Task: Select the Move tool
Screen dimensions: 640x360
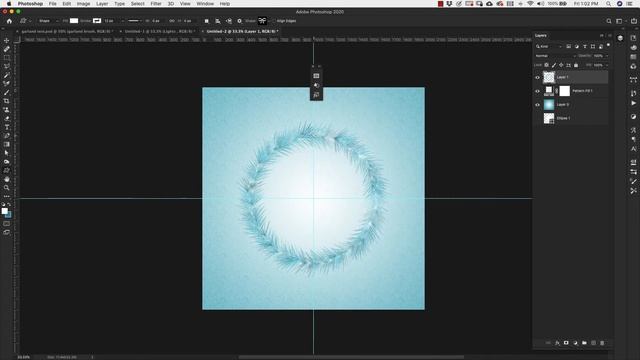Action: (7, 40)
